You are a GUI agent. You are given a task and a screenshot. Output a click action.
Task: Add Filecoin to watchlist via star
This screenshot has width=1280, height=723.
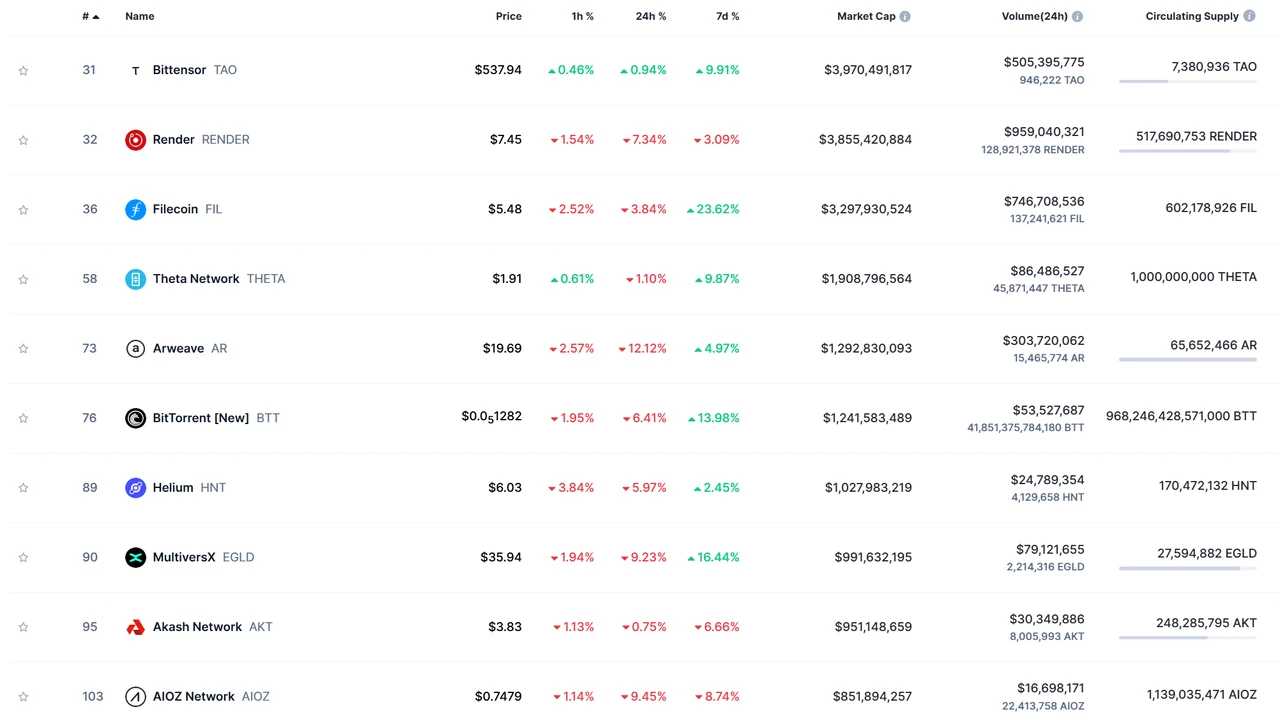pyautogui.click(x=23, y=210)
